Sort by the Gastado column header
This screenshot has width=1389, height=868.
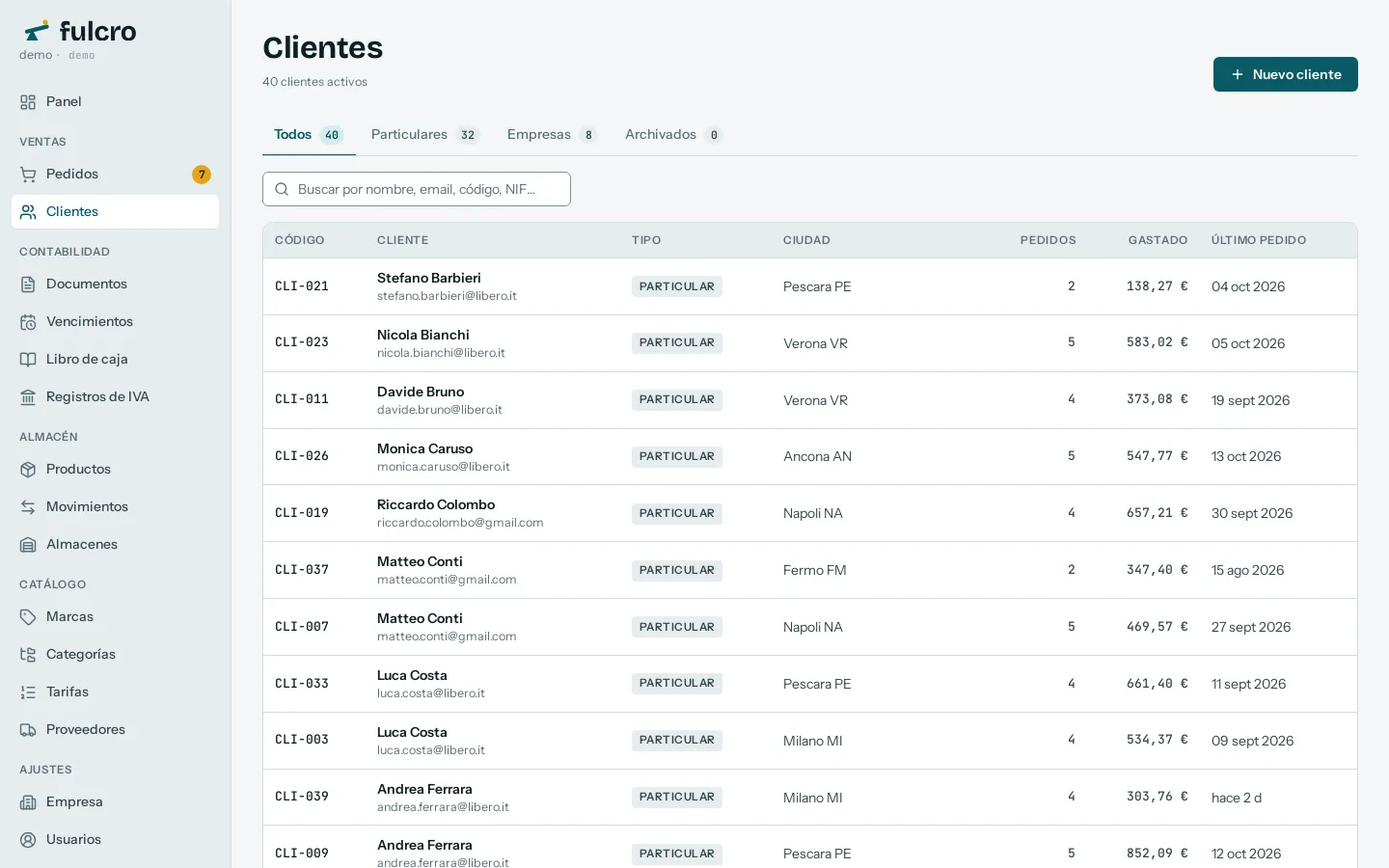click(x=1157, y=240)
